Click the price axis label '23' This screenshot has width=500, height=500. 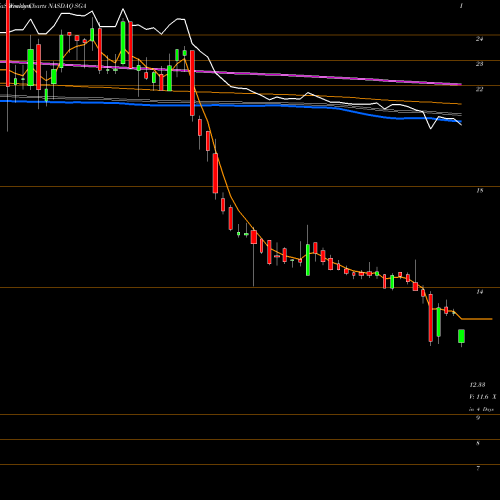coord(479,64)
